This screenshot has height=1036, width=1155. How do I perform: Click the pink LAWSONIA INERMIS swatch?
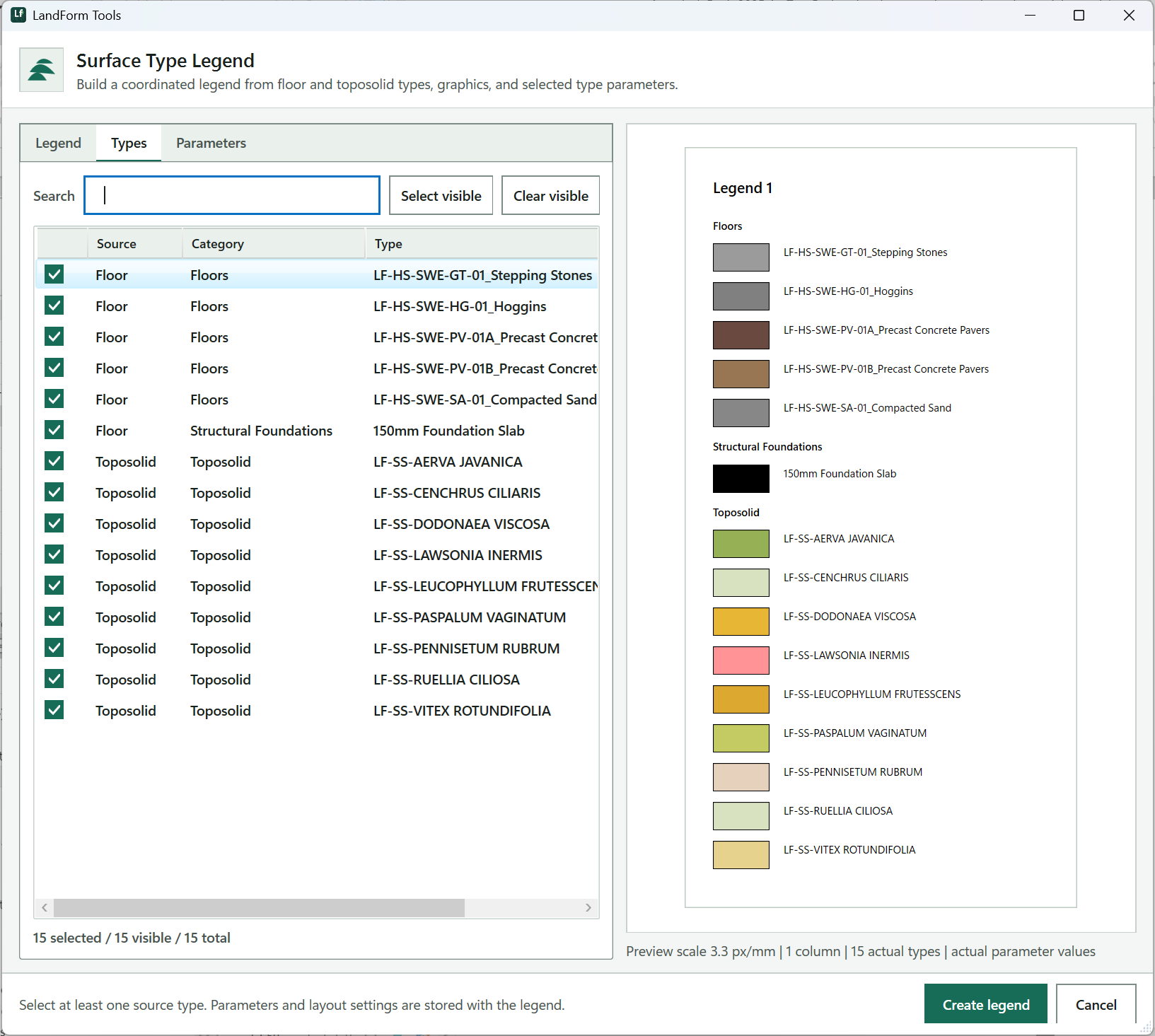coord(741,660)
